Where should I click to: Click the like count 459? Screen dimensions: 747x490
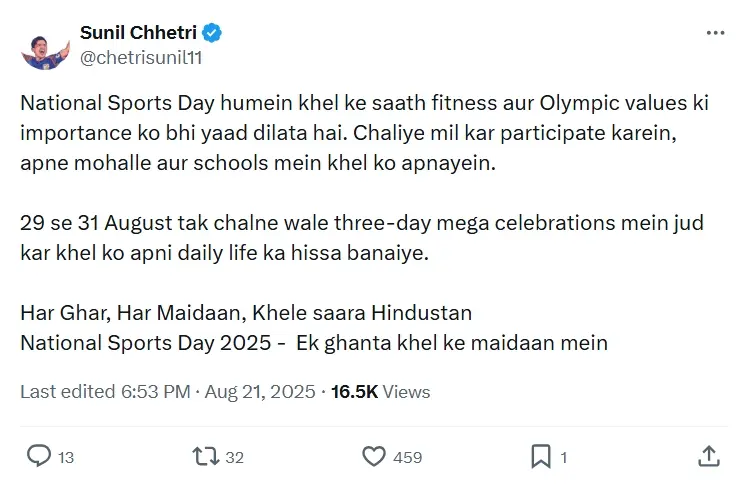point(407,457)
